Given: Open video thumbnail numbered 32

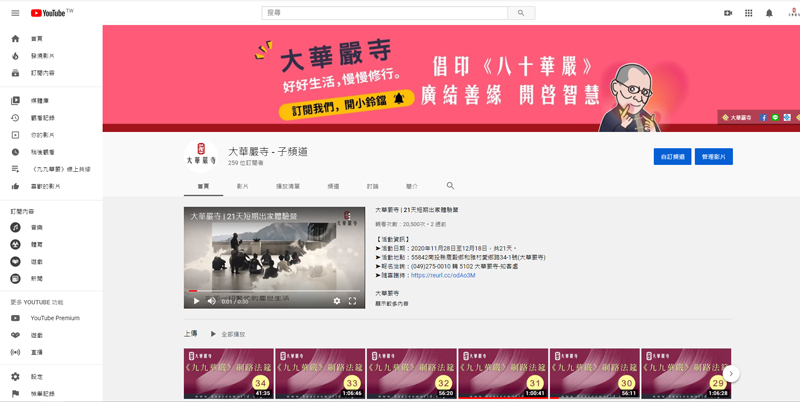Looking at the screenshot, I should tap(412, 373).
